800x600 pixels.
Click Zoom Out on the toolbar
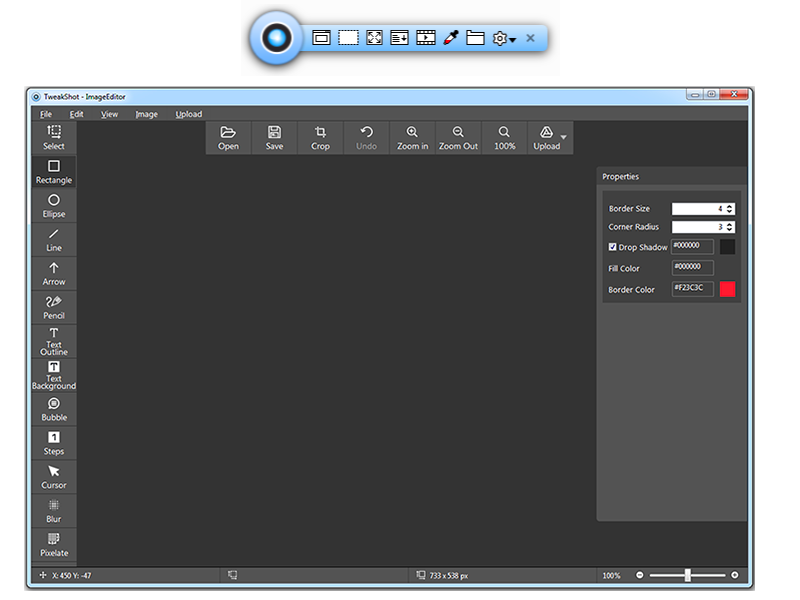tap(458, 138)
